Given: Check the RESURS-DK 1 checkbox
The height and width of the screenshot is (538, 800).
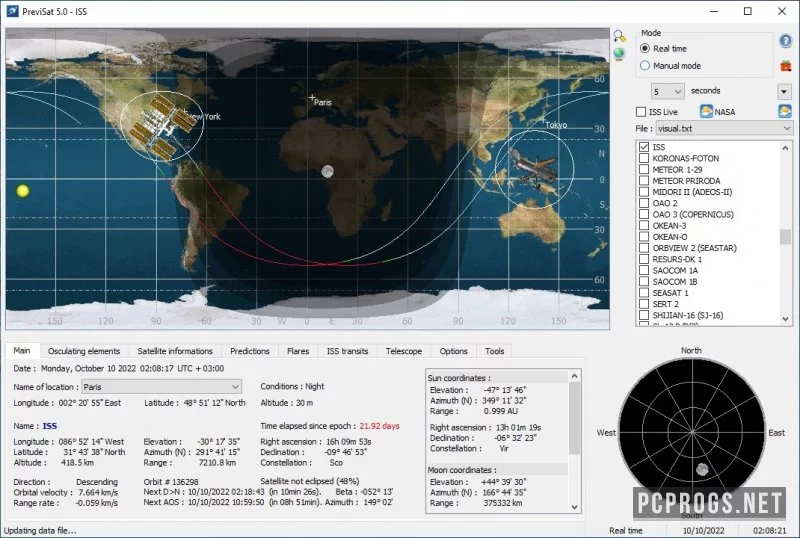Looking at the screenshot, I should pos(644,259).
